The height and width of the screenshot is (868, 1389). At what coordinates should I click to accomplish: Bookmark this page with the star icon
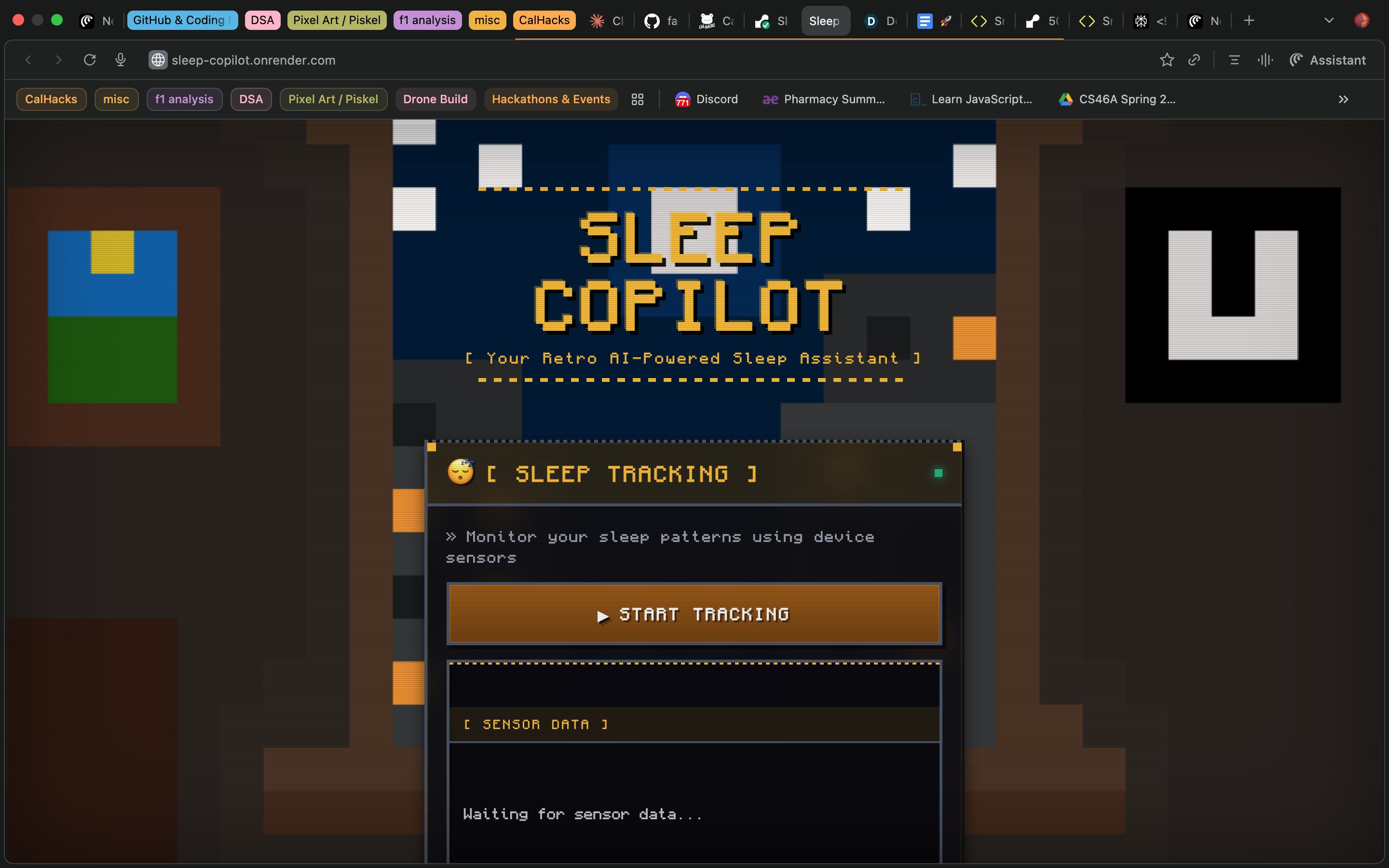1166,60
